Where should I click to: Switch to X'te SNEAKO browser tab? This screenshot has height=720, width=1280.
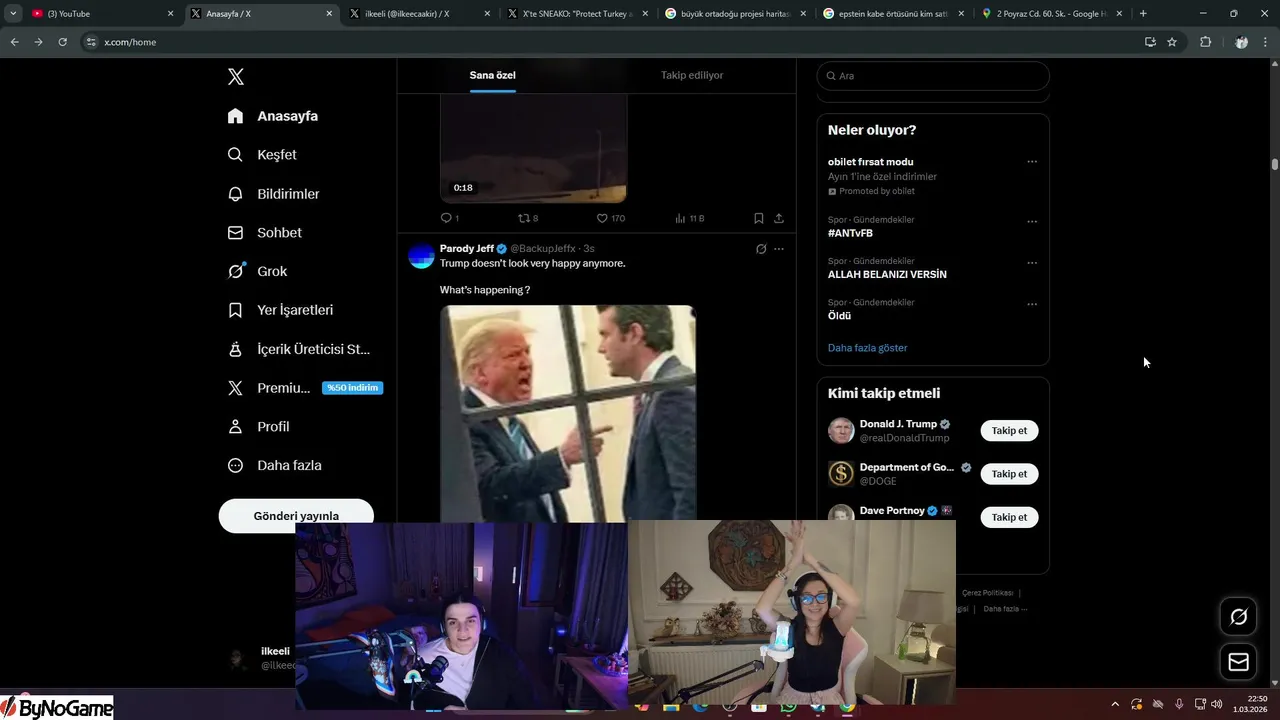tap(580, 14)
